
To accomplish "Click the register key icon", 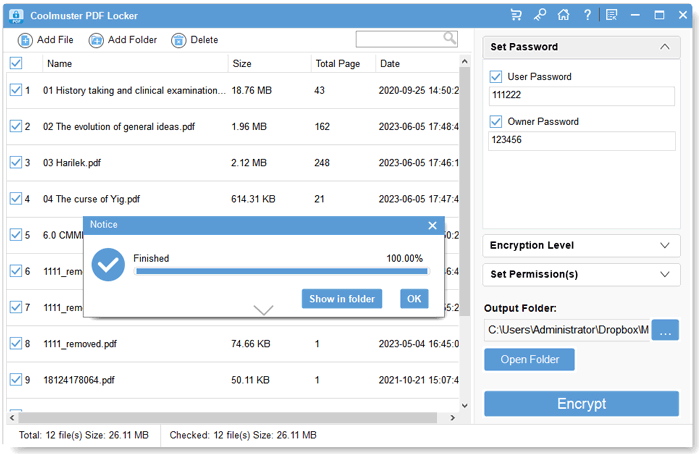I will tap(540, 15).
